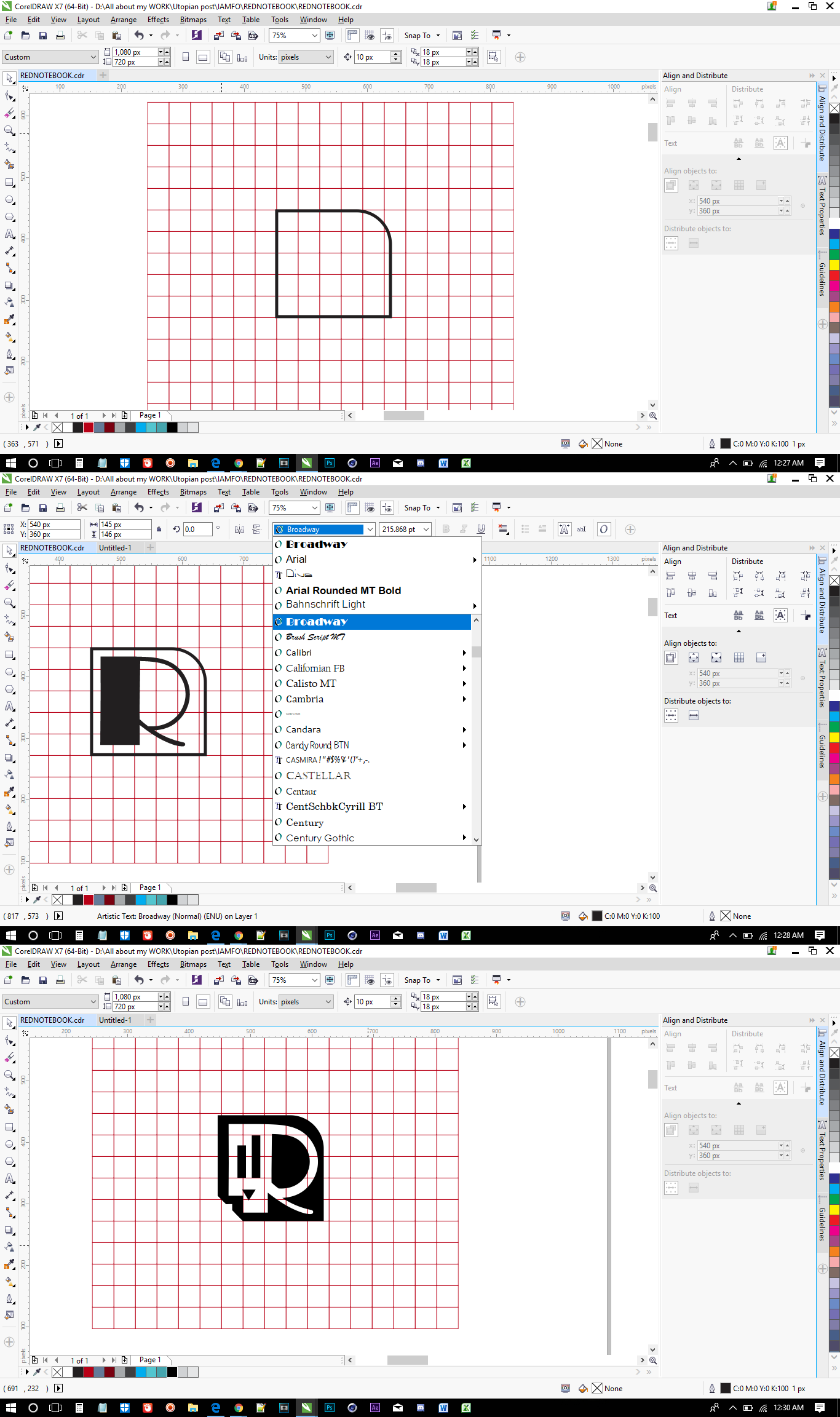
Task: Click the Save icon in top window toolbar
Action: pyautogui.click(x=42, y=35)
